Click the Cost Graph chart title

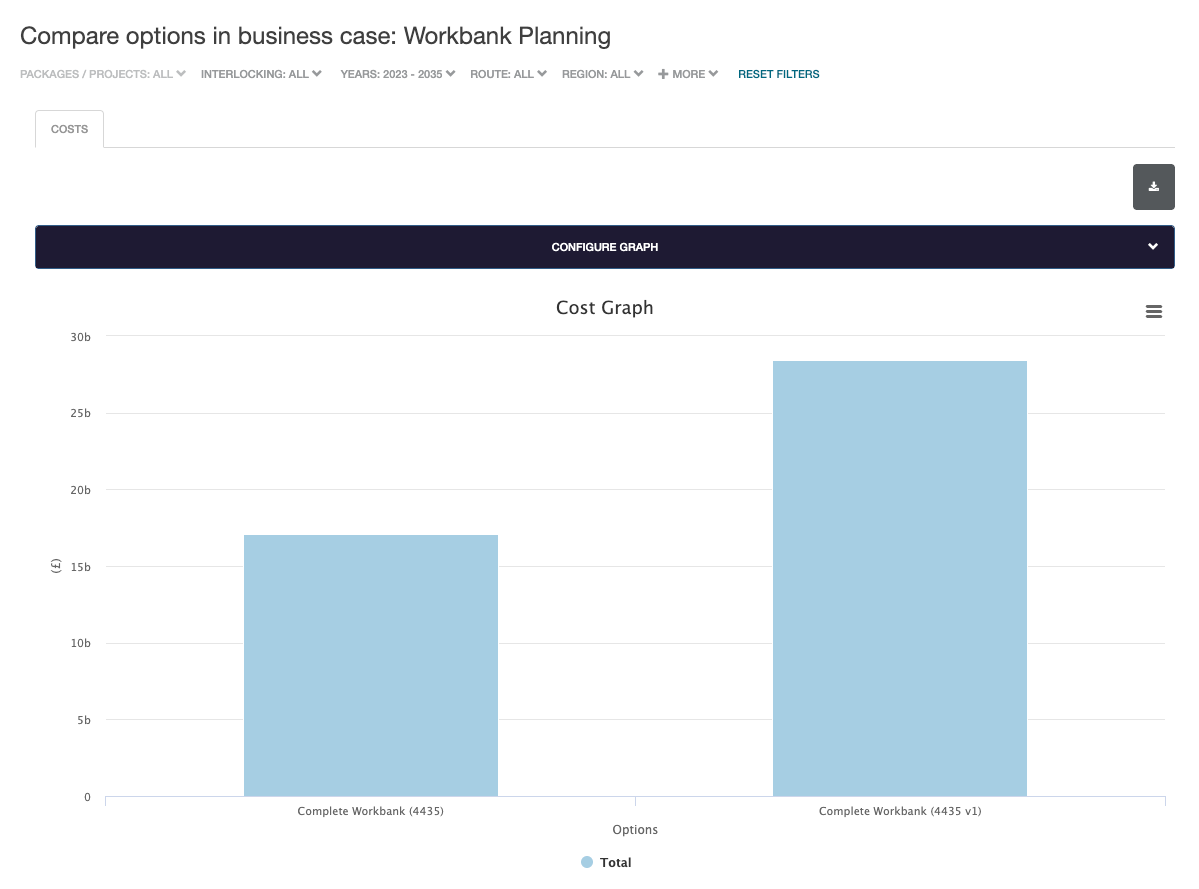[x=604, y=308]
